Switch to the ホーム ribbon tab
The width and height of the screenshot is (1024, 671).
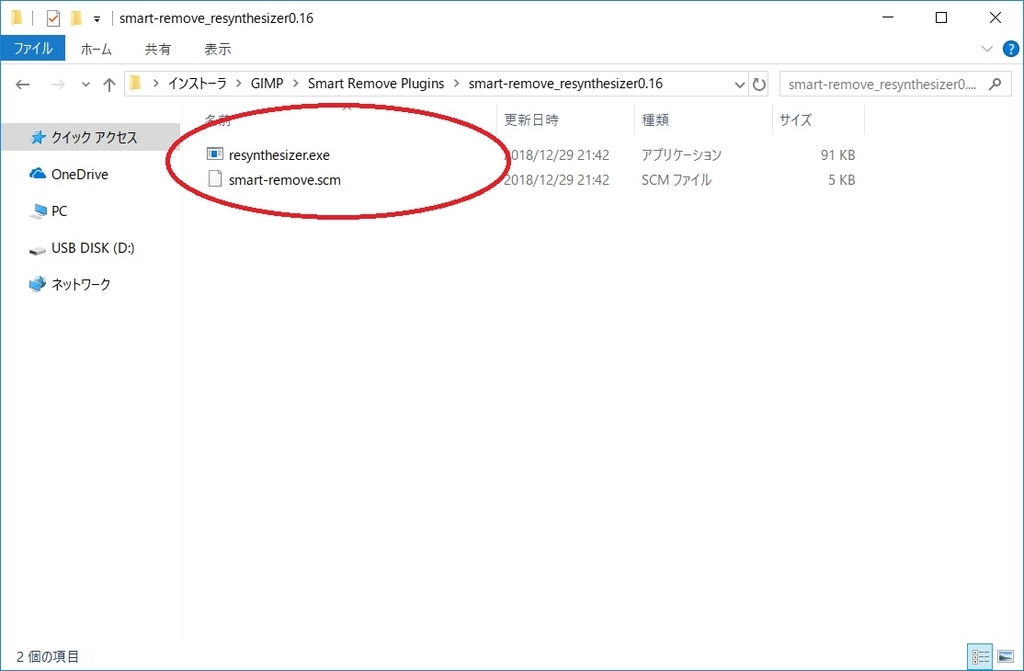point(96,49)
